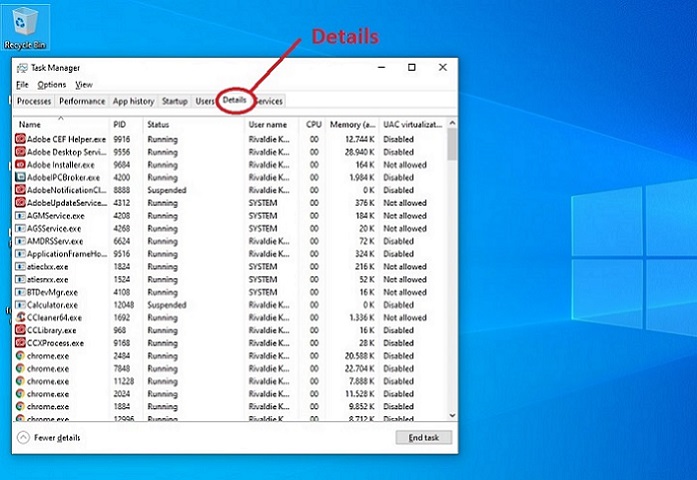Switch to the Startup tab

(x=174, y=101)
